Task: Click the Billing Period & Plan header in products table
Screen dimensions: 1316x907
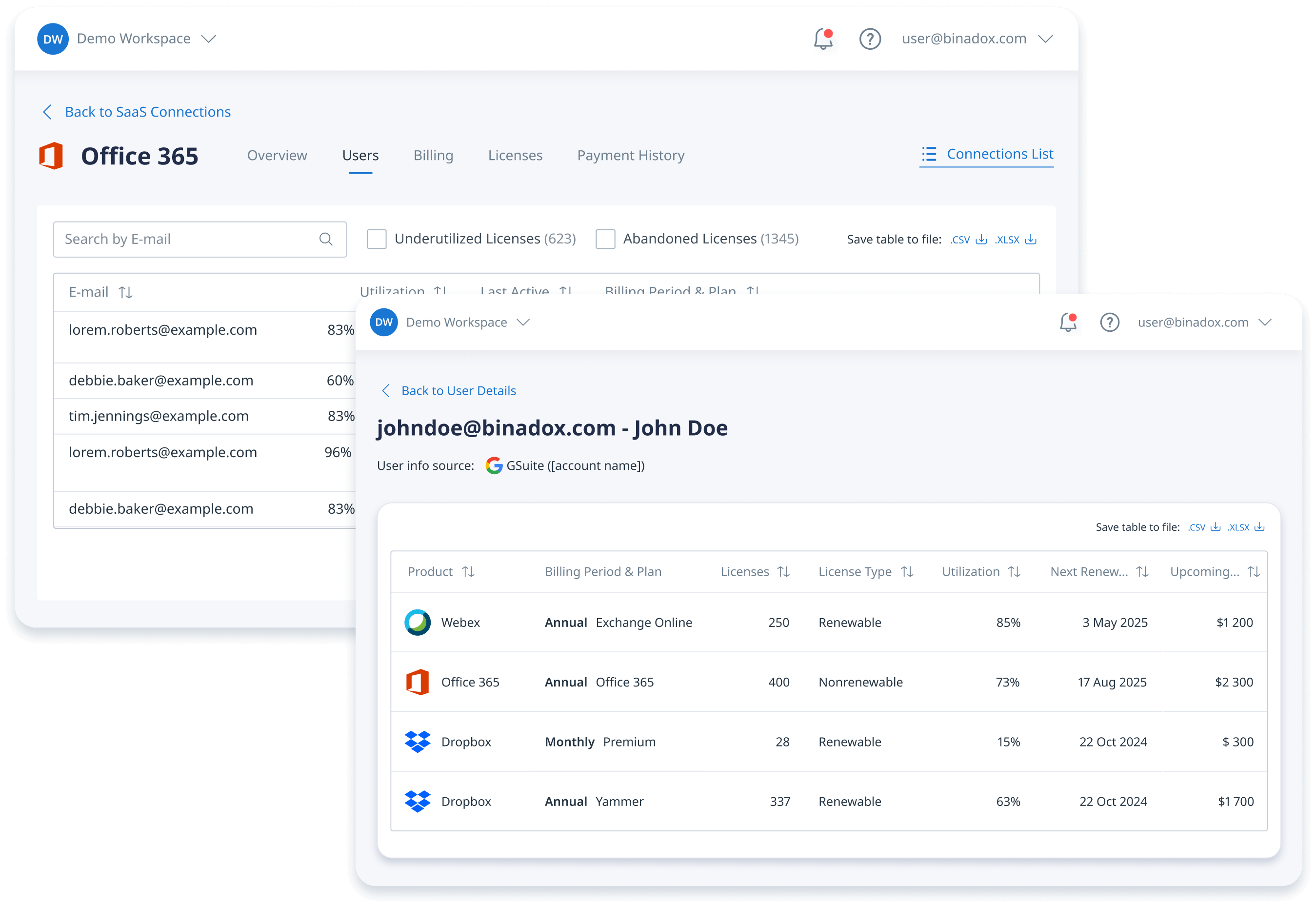Action: pyautogui.click(x=602, y=571)
